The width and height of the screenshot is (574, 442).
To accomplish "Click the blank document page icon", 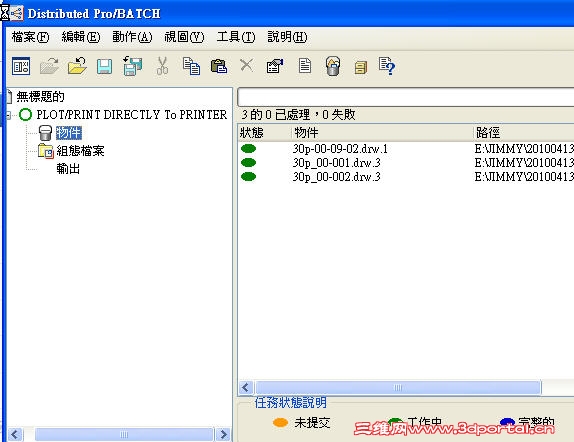I will [x=305, y=66].
